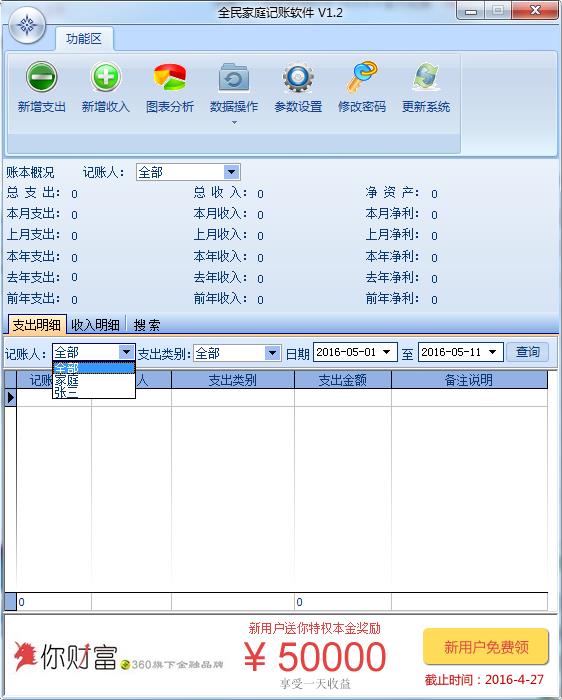Collapse the 记账人 filter dropdown arrow
Viewport: 562px width, 700px height.
(x=127, y=353)
